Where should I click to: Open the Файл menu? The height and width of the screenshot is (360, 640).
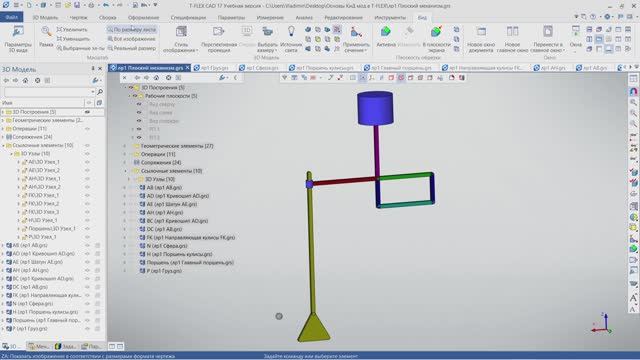(x=11, y=17)
